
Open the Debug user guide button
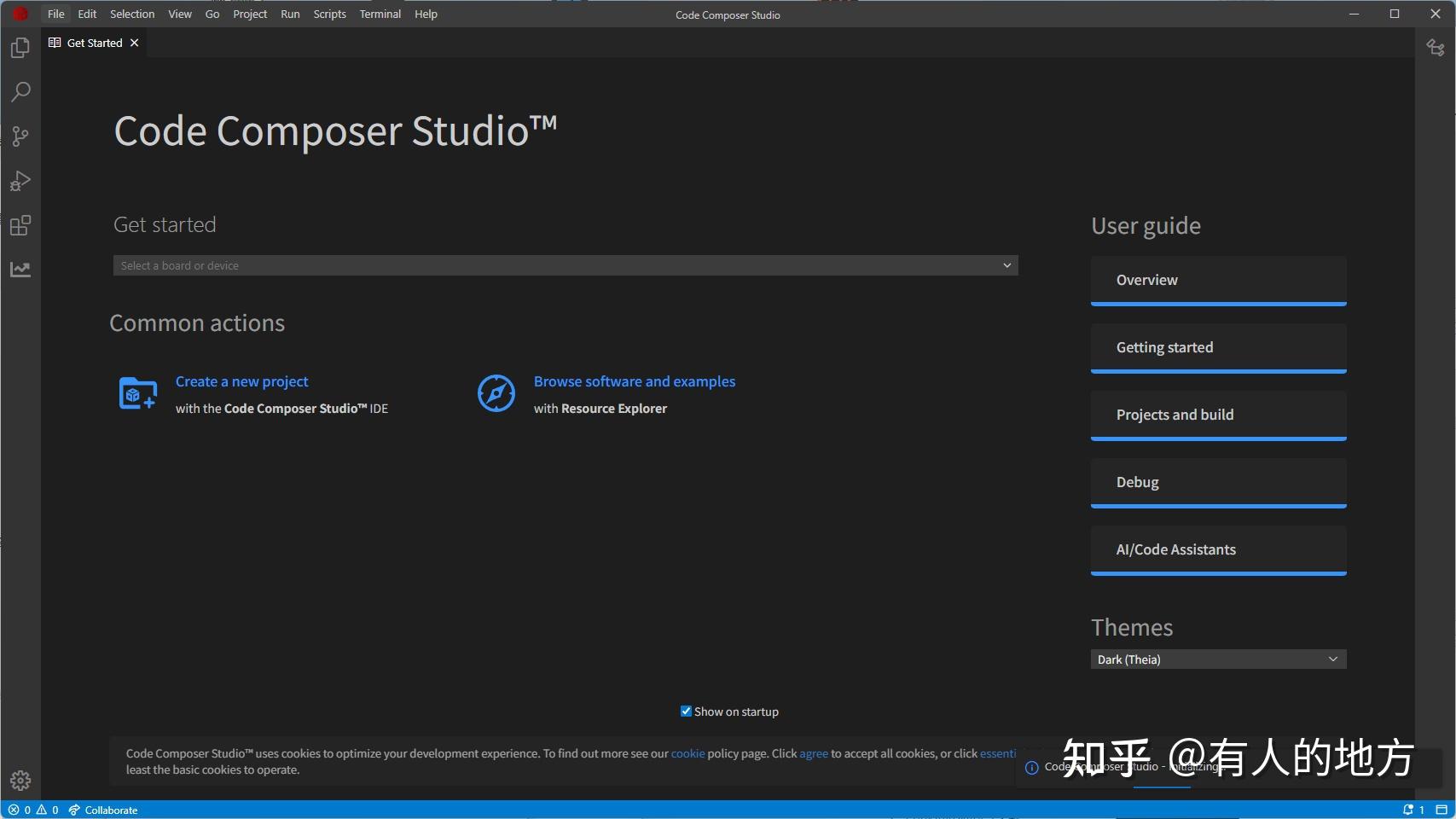coord(1218,483)
